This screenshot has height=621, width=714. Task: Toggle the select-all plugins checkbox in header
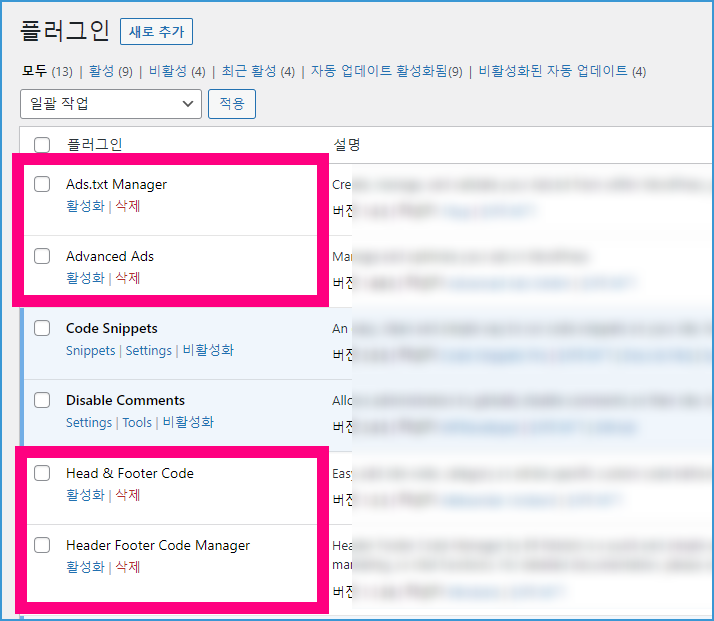pos(42,145)
